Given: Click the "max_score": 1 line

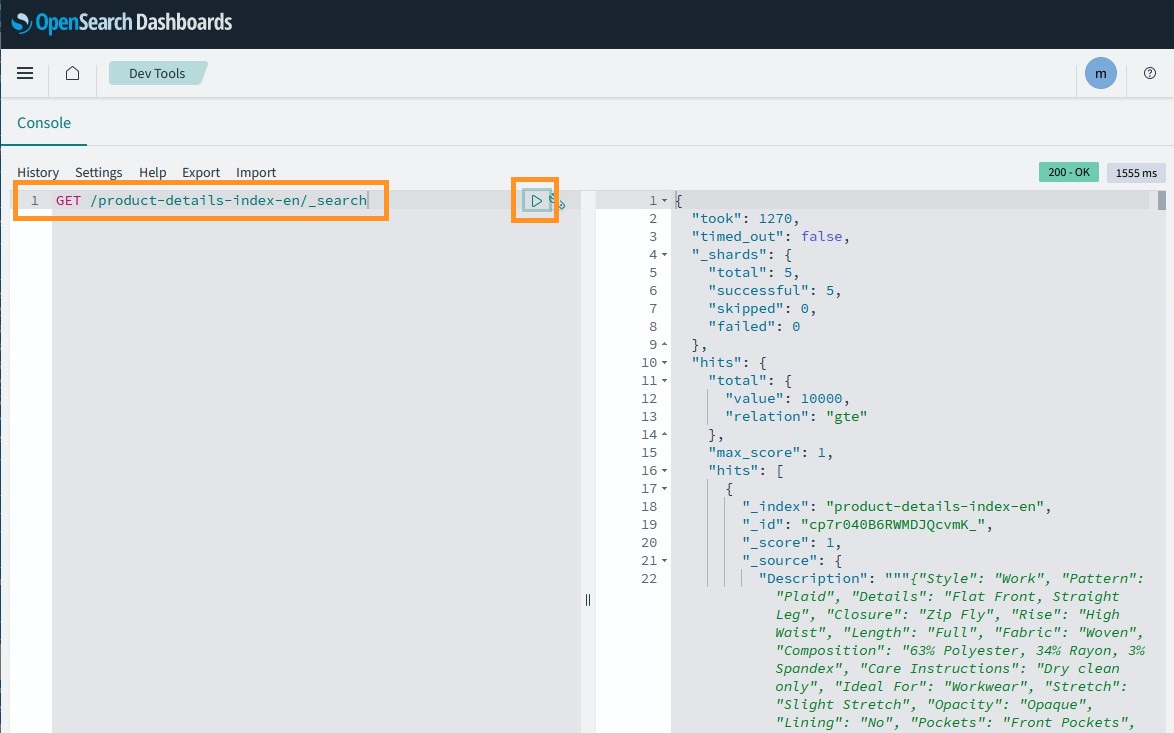Looking at the screenshot, I should click(x=770, y=452).
